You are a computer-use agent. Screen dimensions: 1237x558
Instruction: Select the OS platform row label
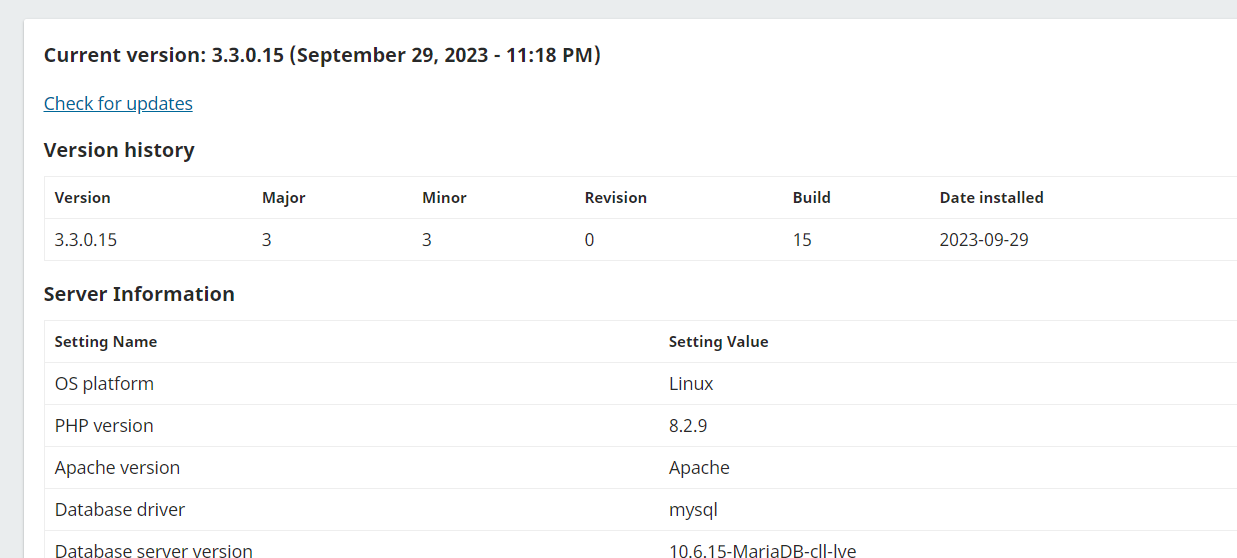coord(104,384)
